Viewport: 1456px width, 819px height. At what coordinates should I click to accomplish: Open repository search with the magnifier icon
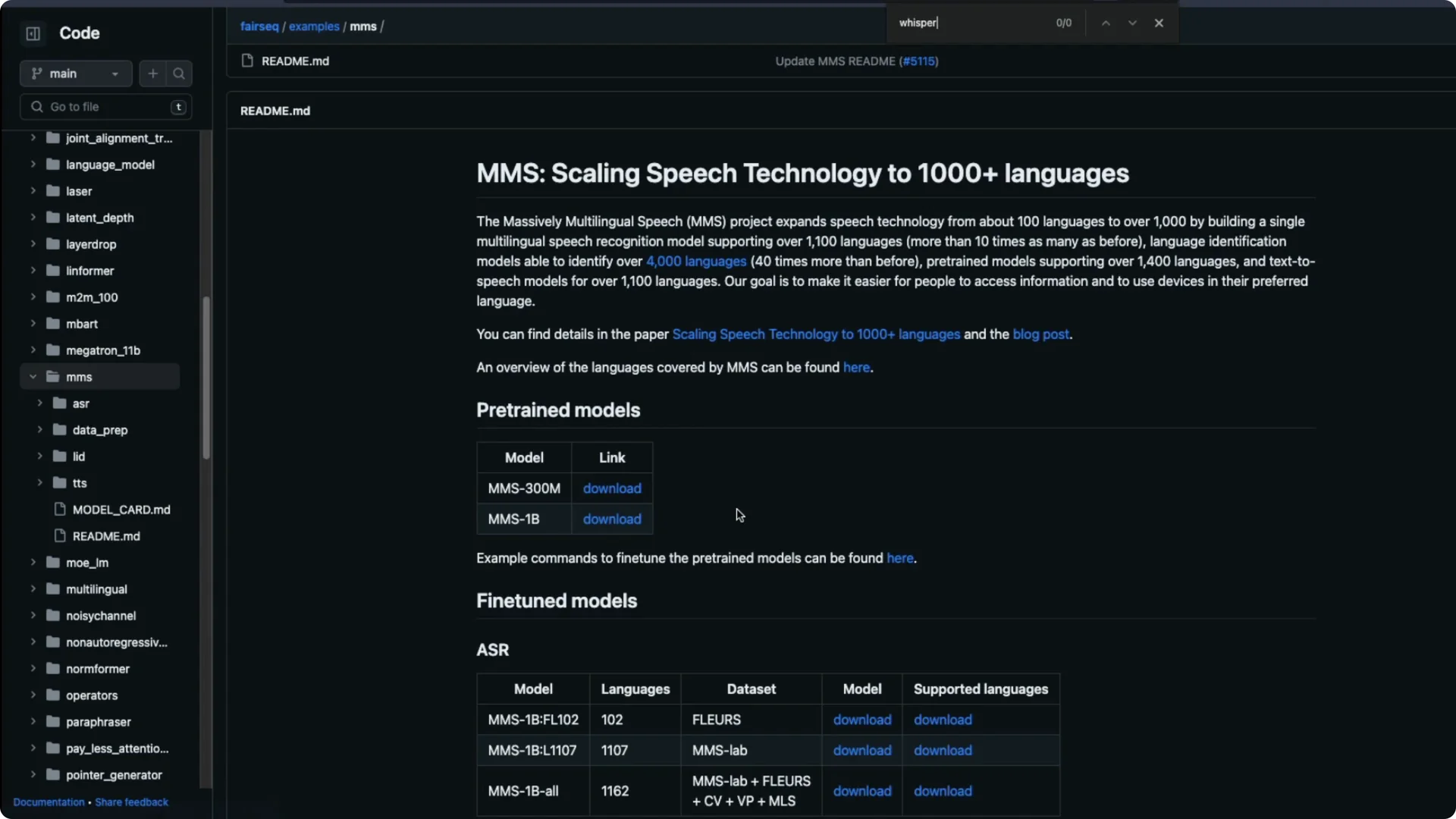pyautogui.click(x=178, y=74)
